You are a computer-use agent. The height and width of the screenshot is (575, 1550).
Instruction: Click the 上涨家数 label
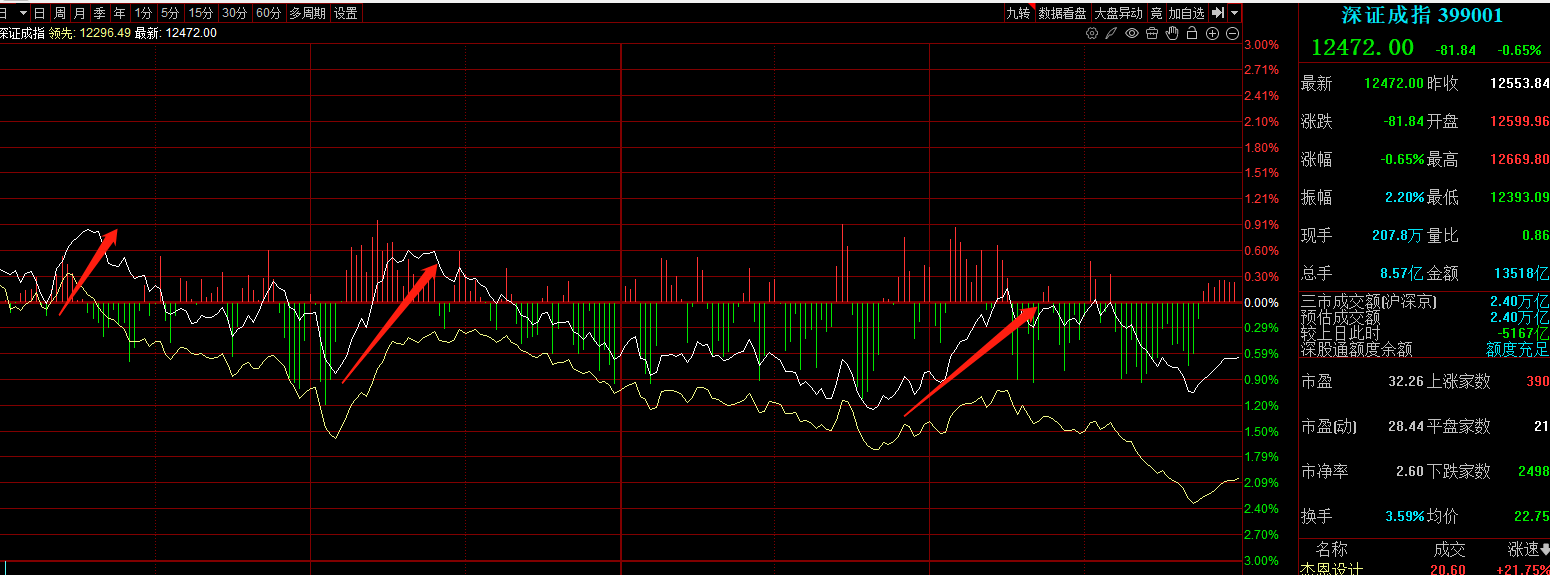click(1458, 381)
